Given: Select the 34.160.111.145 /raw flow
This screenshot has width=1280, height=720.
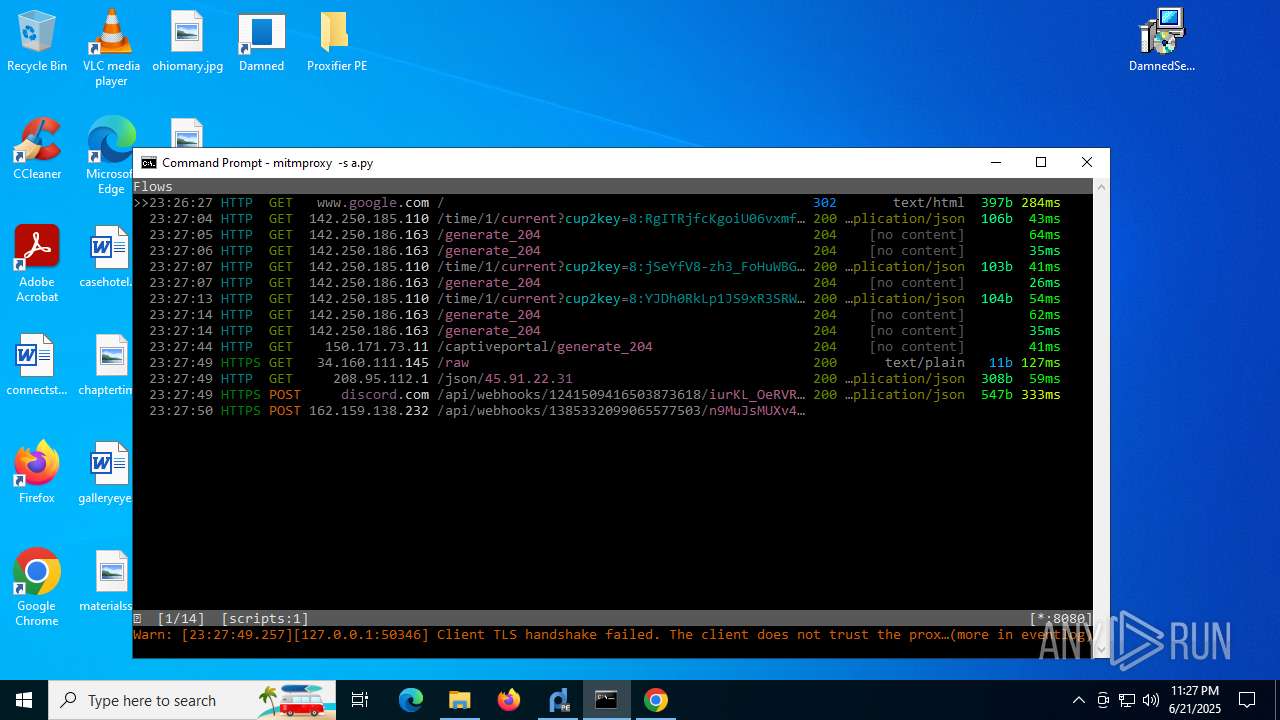Looking at the screenshot, I should point(612,363).
